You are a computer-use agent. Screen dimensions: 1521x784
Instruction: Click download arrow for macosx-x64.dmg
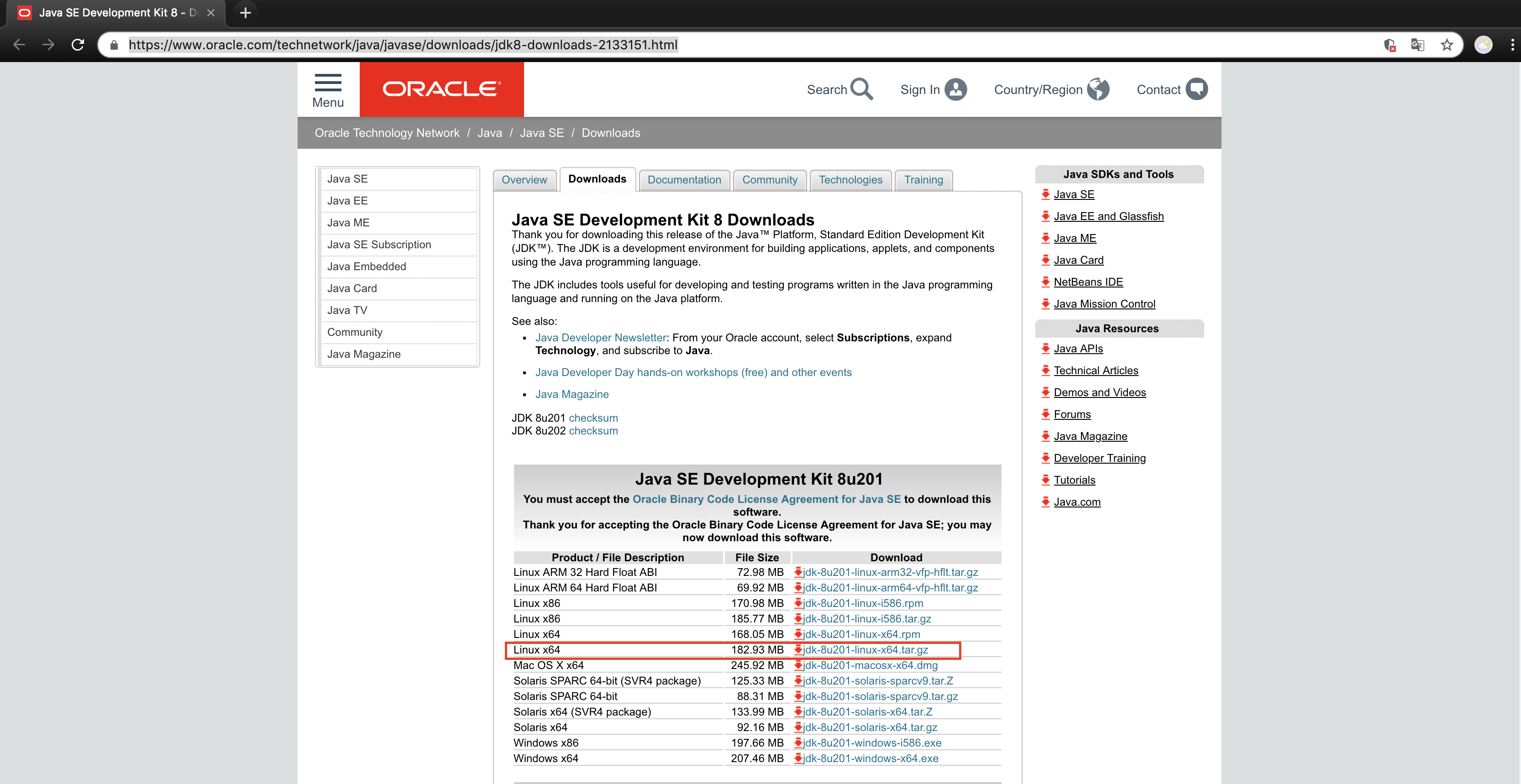coord(797,665)
